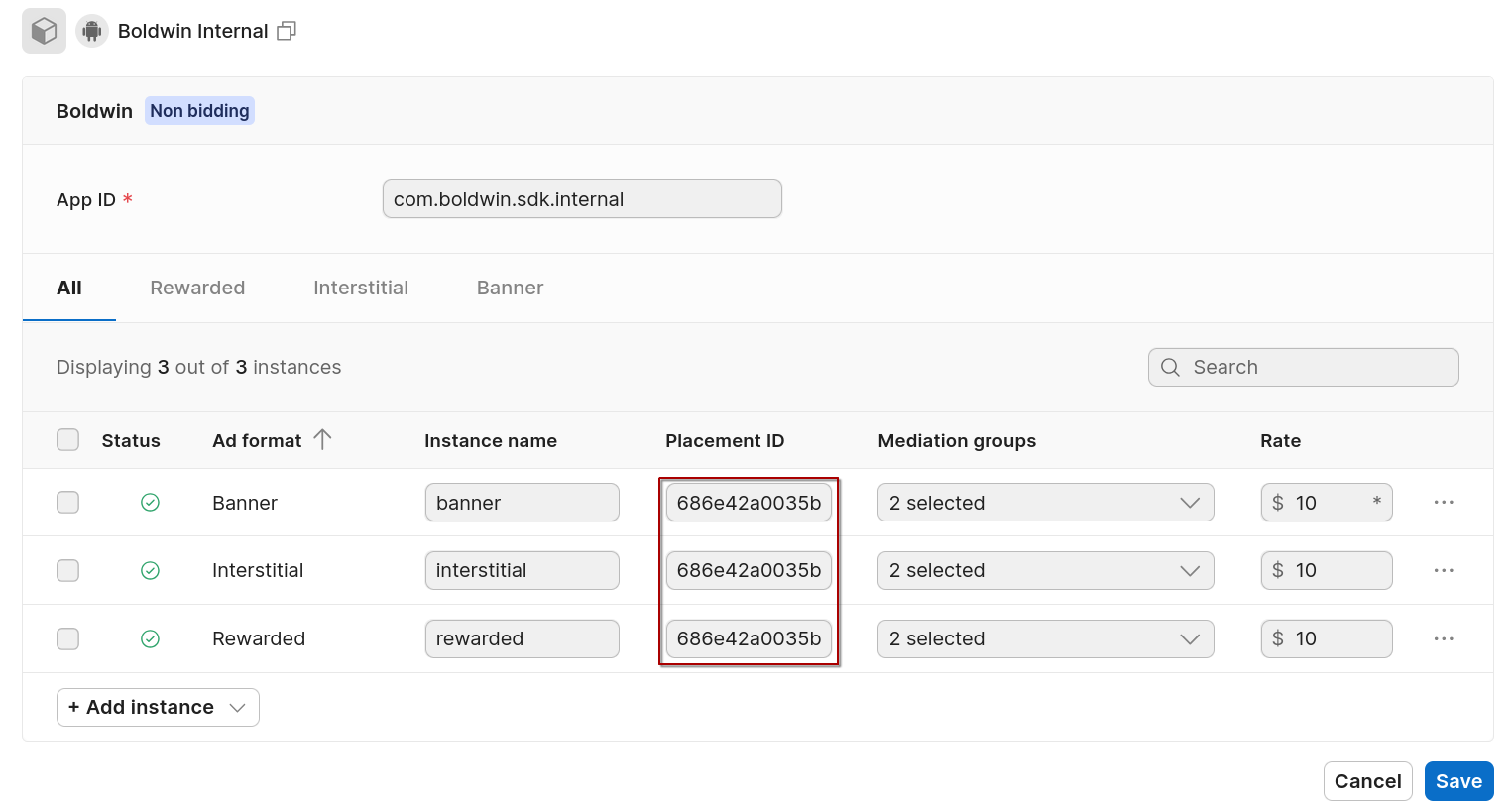The width and height of the screenshot is (1512, 810).
Task: Switch to the Banner tab
Action: [x=510, y=288]
